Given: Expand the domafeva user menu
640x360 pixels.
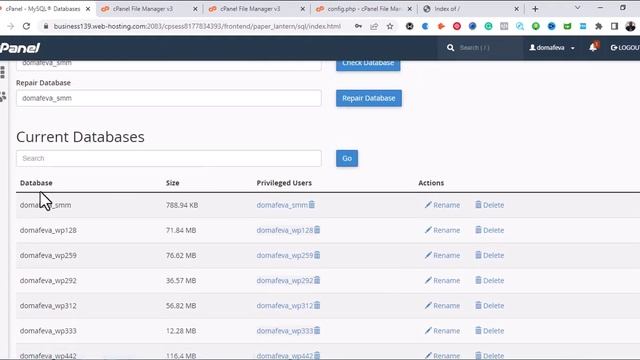Looking at the screenshot, I should tap(552, 48).
